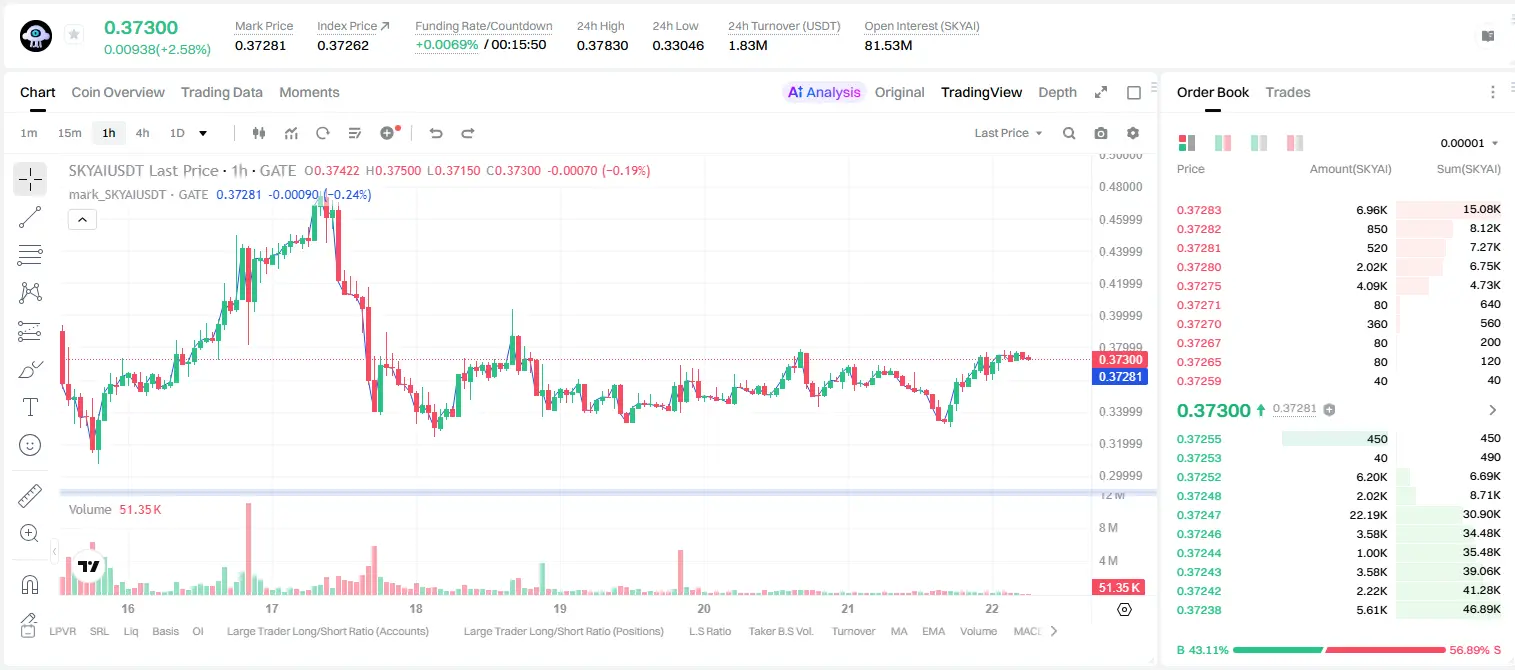Expand the order book mid-price chevron

pyautogui.click(x=1493, y=410)
